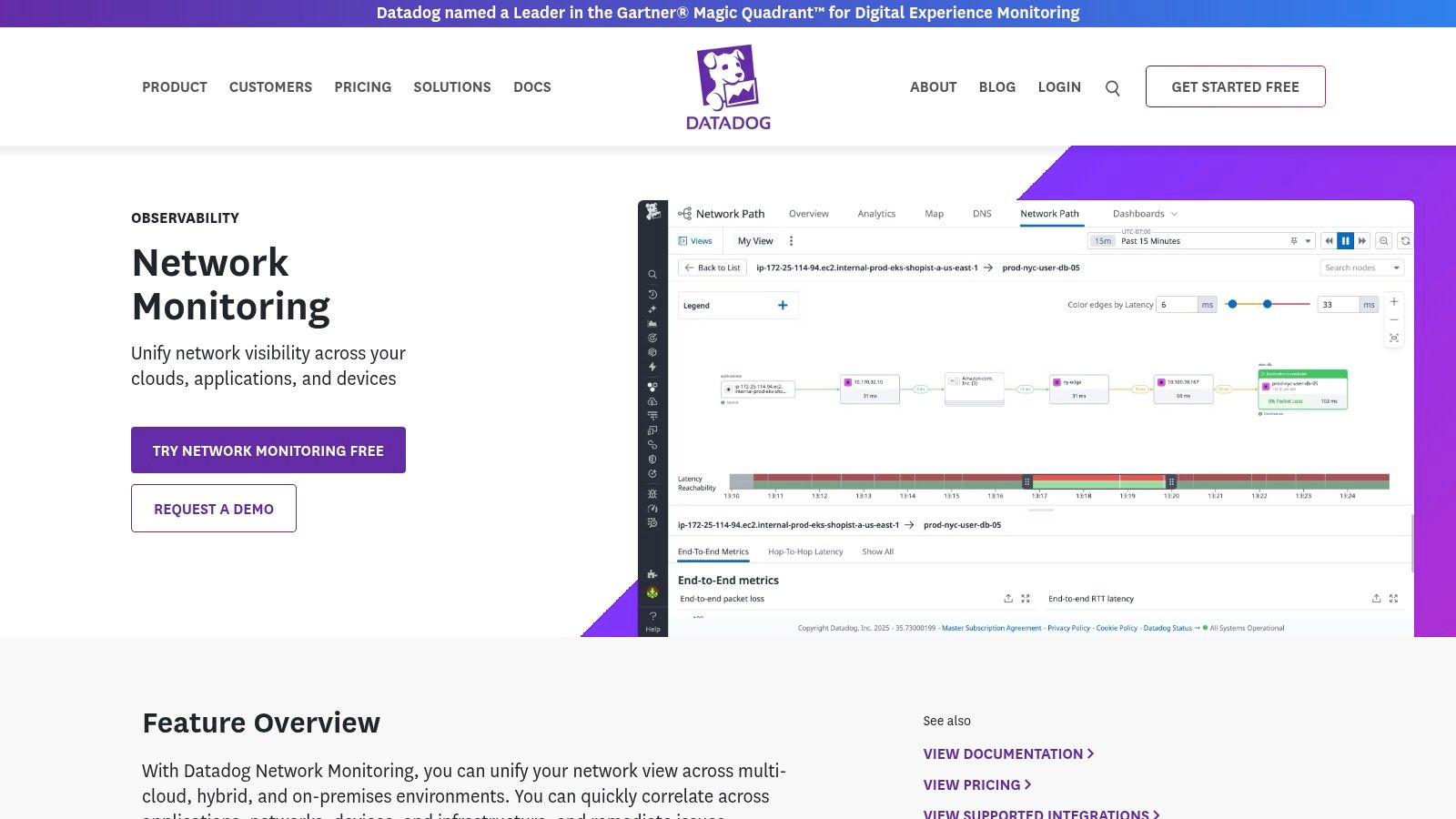Viewport: 1456px width, 819px height.
Task: Open the Search nodes dropdown
Action: click(1360, 268)
